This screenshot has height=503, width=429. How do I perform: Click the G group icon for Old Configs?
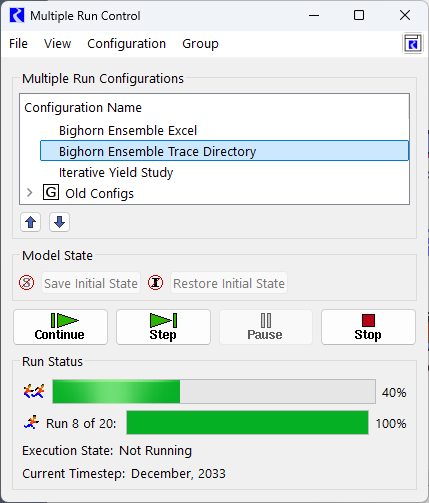tap(51, 193)
